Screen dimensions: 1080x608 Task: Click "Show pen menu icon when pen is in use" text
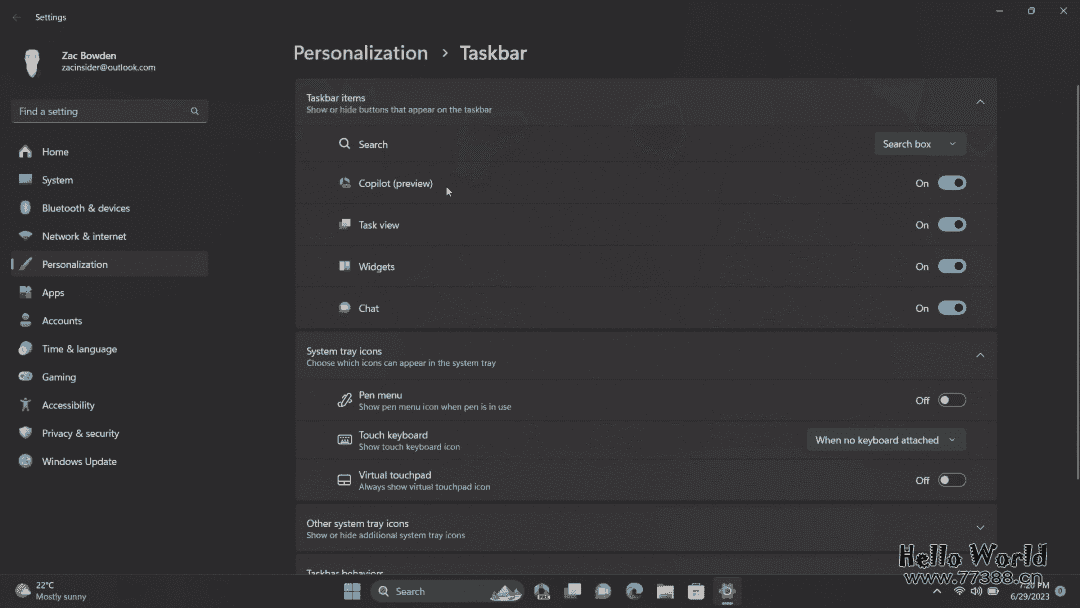pyautogui.click(x=435, y=407)
